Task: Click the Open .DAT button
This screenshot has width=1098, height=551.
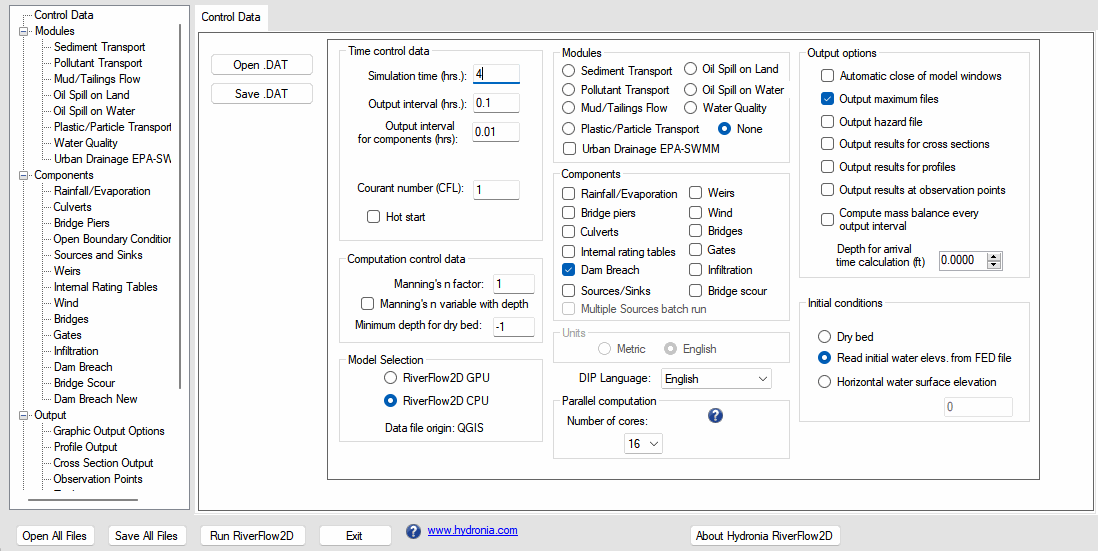Action: coord(261,65)
